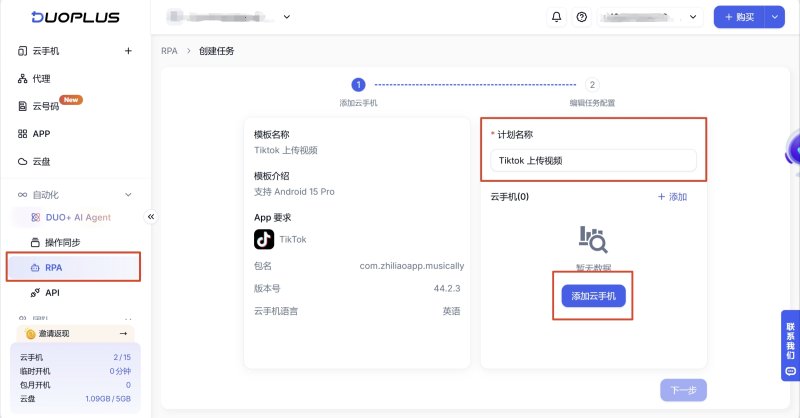Click the 自动化 infinity icon

tap(22, 195)
